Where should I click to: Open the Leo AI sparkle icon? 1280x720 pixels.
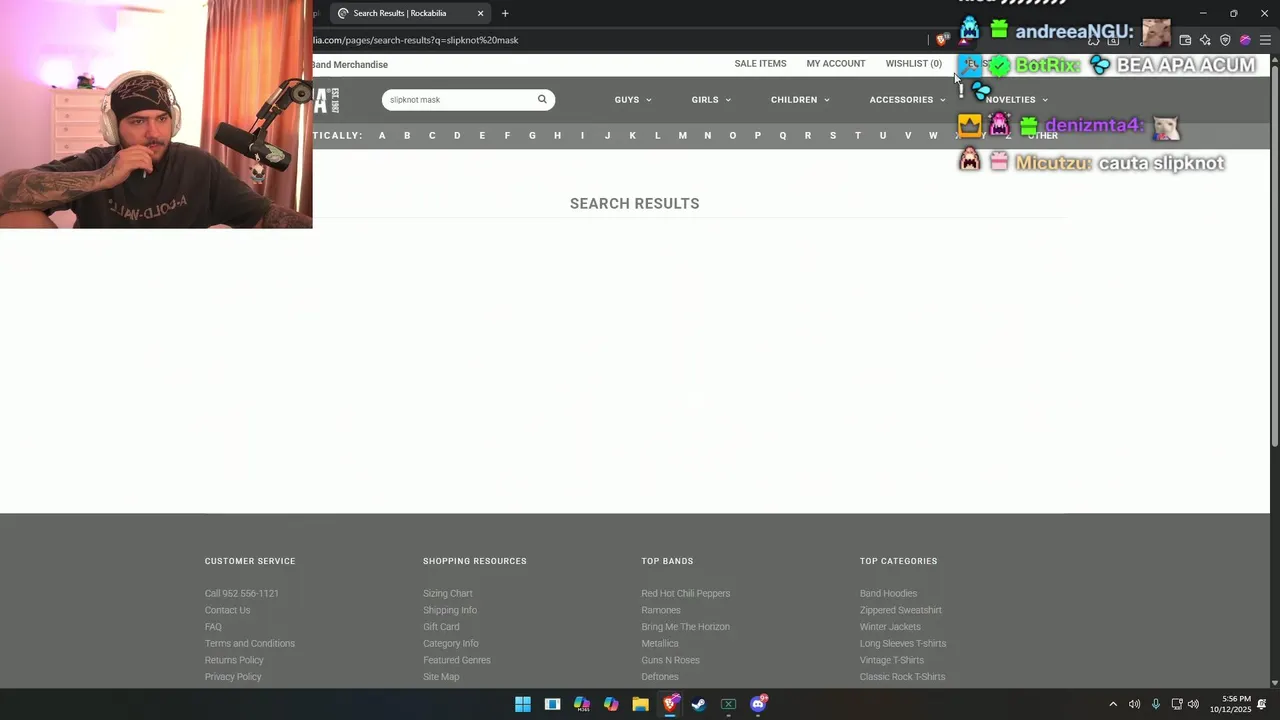(1205, 40)
